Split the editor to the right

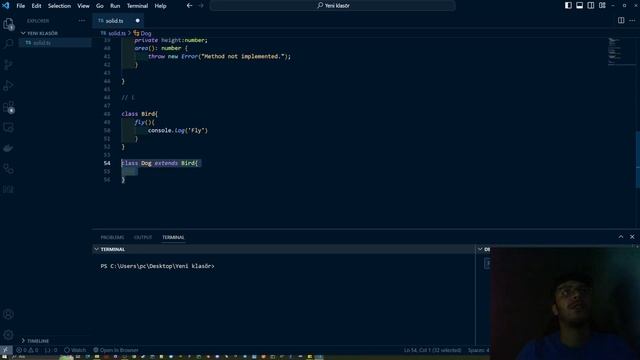621,20
